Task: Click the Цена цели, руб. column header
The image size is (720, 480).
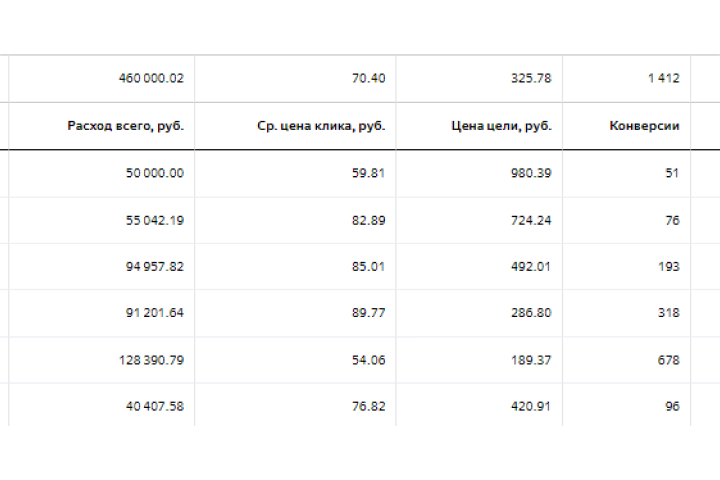Action: coord(501,126)
